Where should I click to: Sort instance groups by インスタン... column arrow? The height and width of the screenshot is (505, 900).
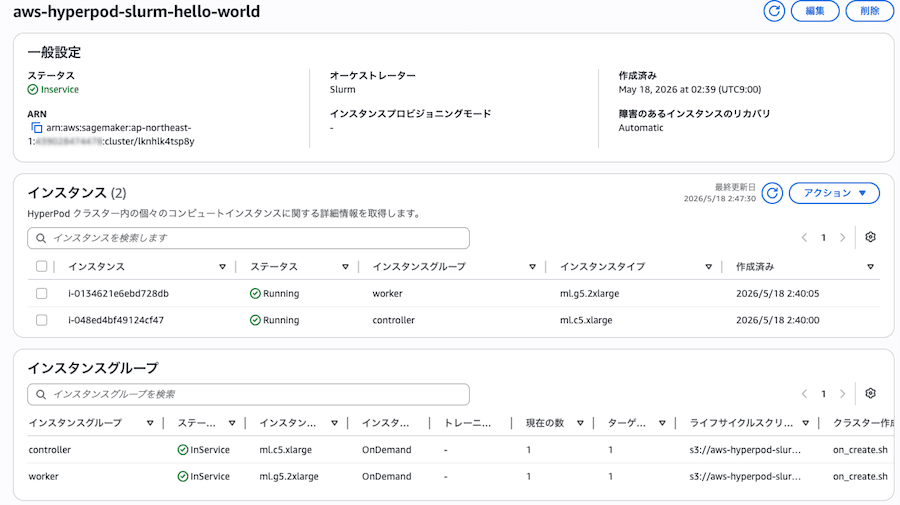tap(334, 423)
